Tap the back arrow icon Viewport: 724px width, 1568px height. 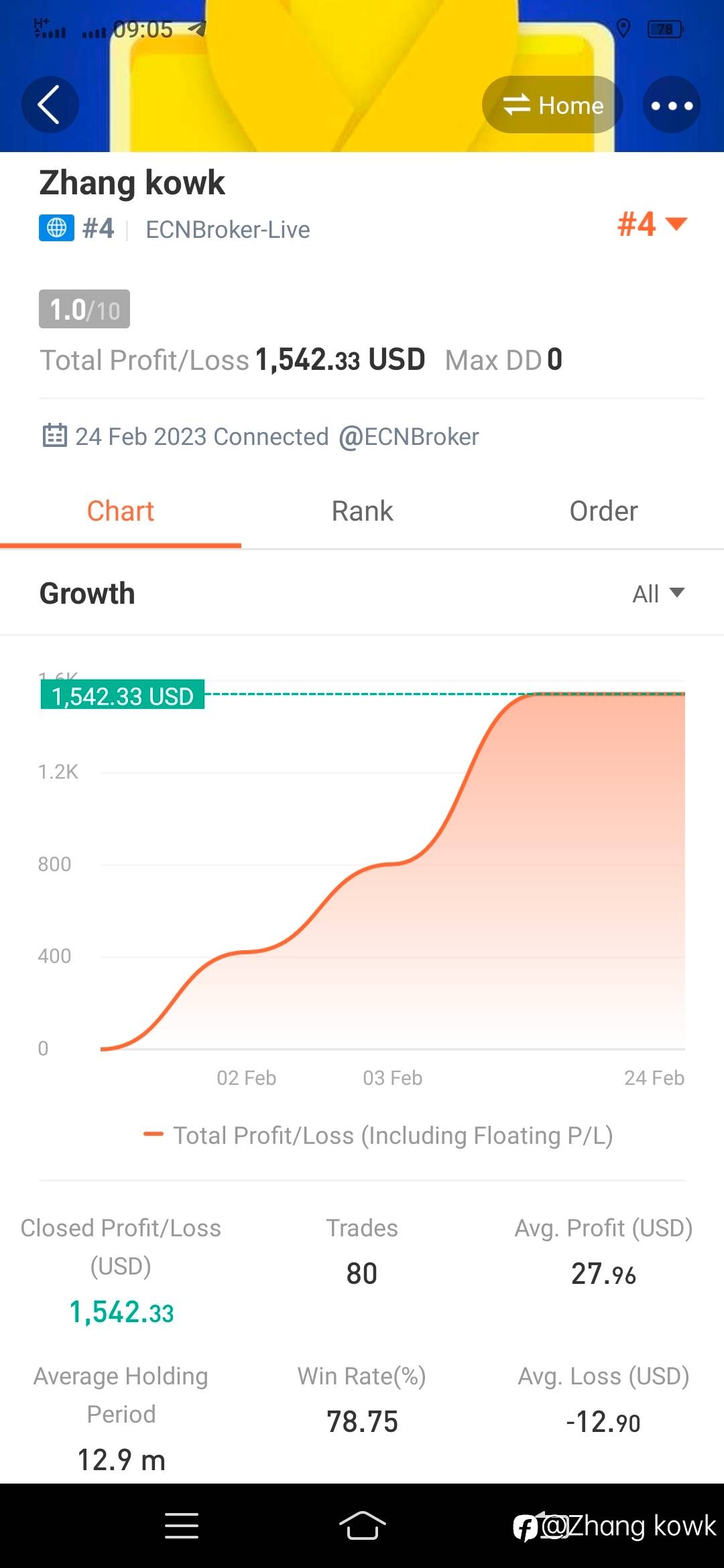(50, 105)
